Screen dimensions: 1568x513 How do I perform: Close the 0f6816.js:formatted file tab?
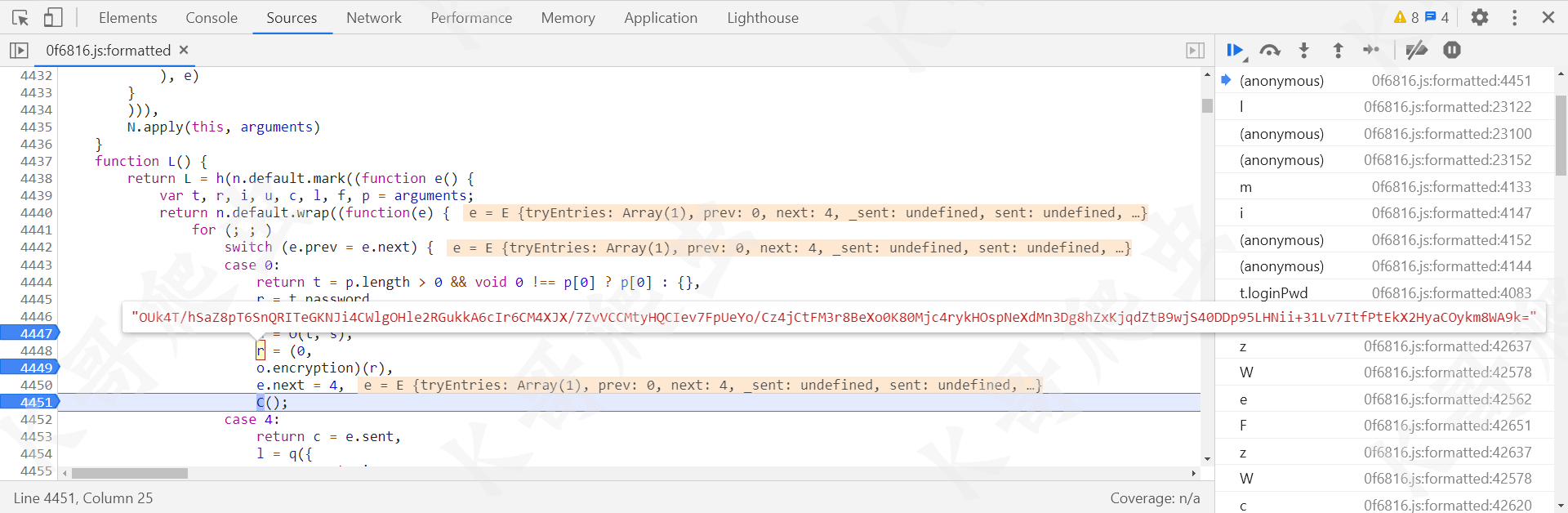click(x=184, y=50)
